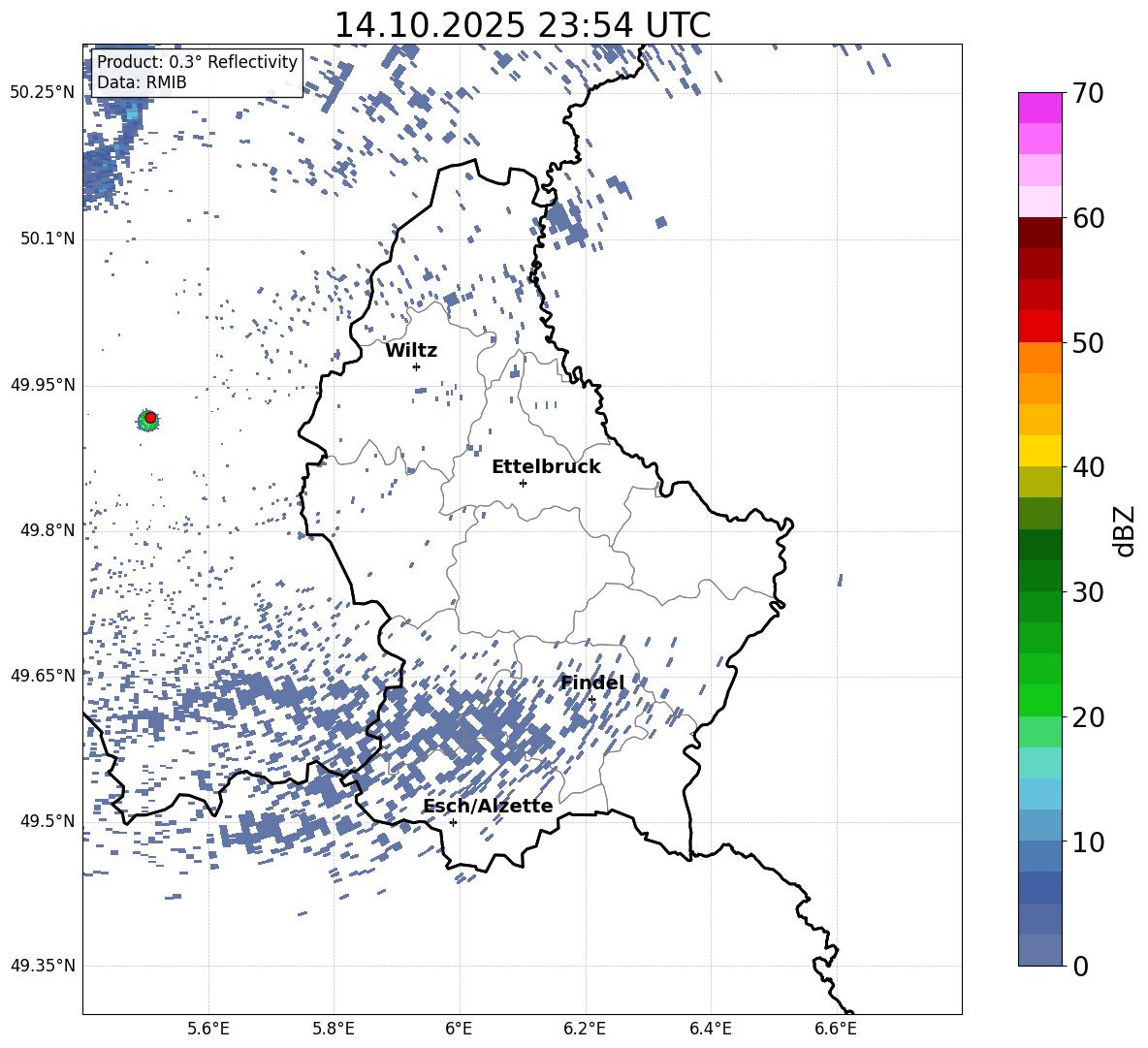Click the 5.8°E longitude label

(334, 1029)
